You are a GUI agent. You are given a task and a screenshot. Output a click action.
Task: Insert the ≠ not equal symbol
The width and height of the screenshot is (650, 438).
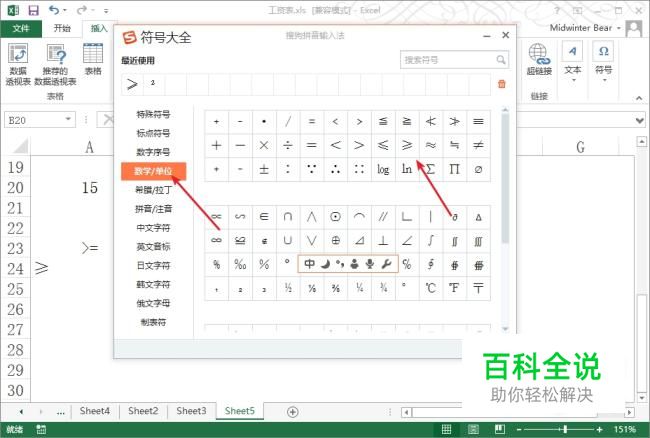coord(478,145)
